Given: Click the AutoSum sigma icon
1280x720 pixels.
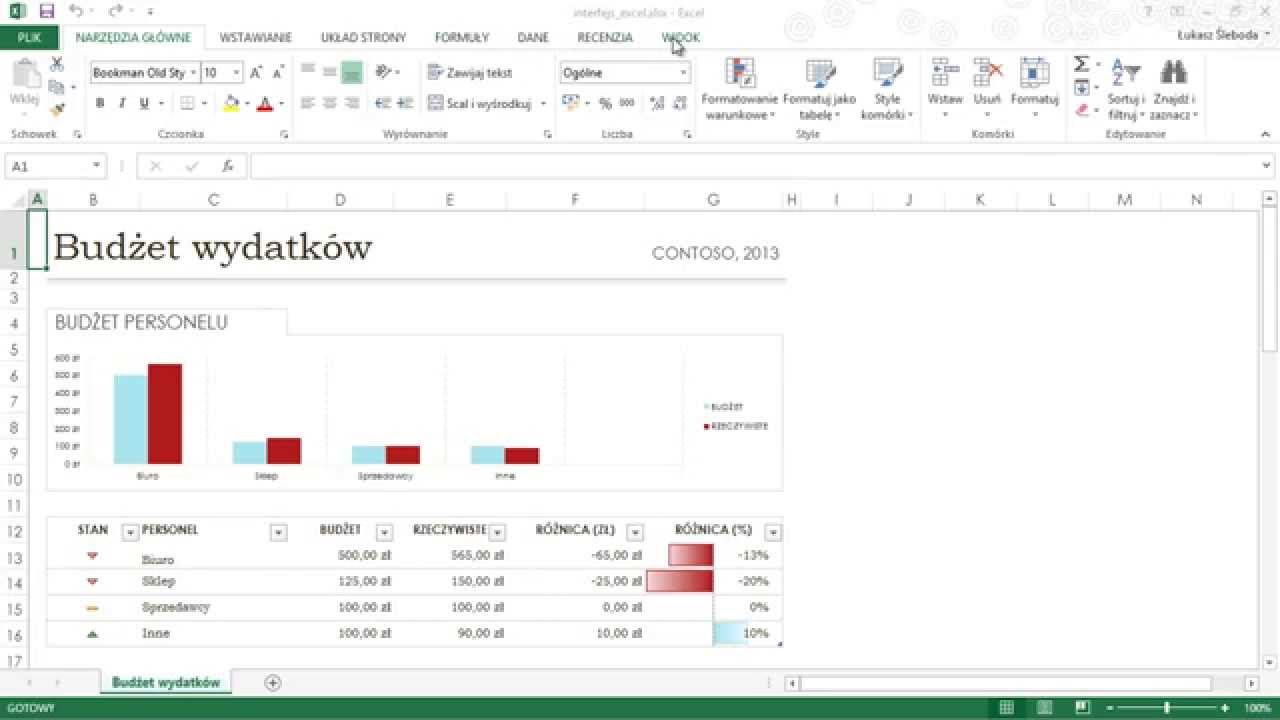Looking at the screenshot, I should point(1081,64).
